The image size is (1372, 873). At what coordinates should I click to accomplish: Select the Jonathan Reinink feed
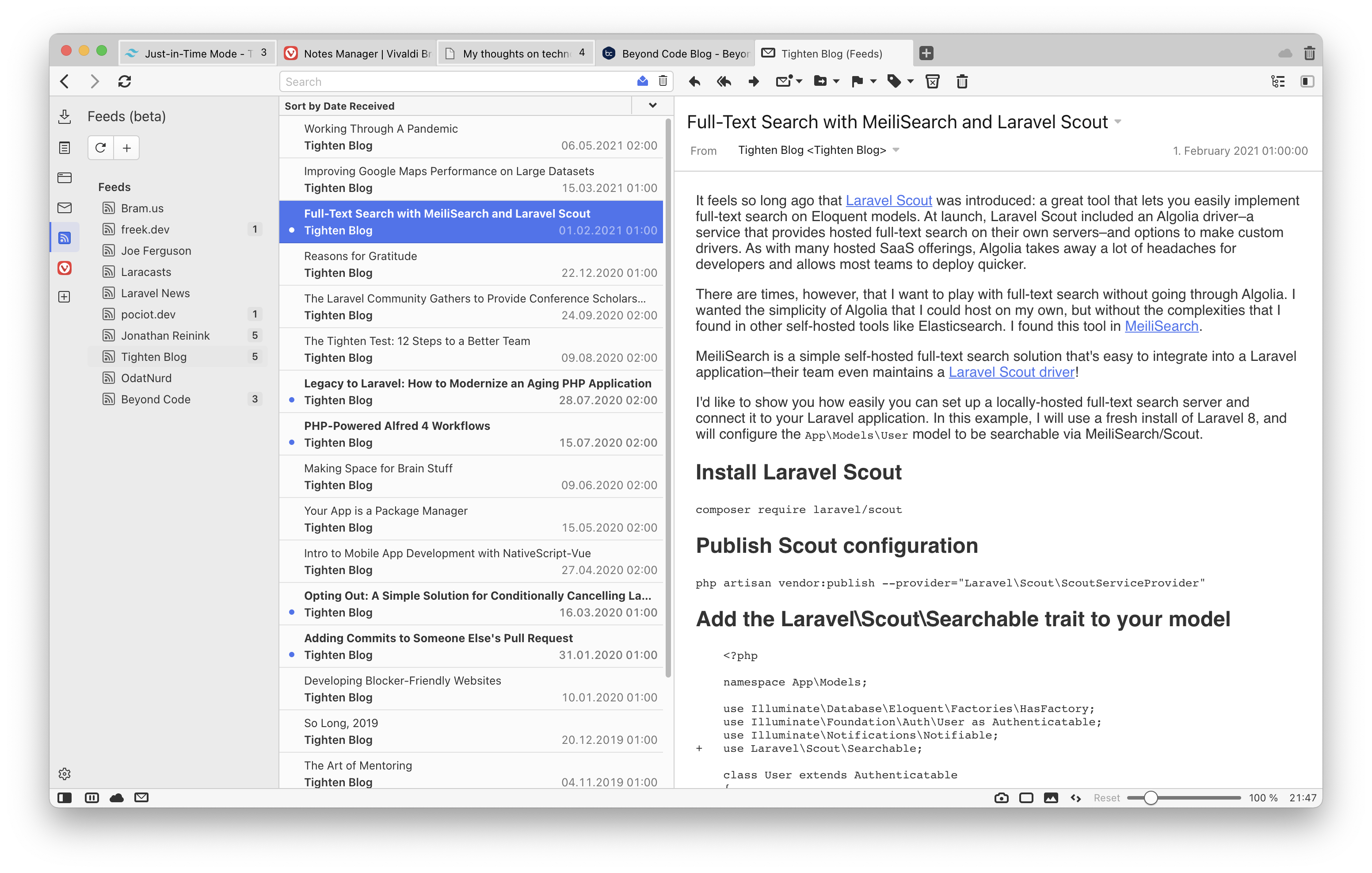[177, 335]
